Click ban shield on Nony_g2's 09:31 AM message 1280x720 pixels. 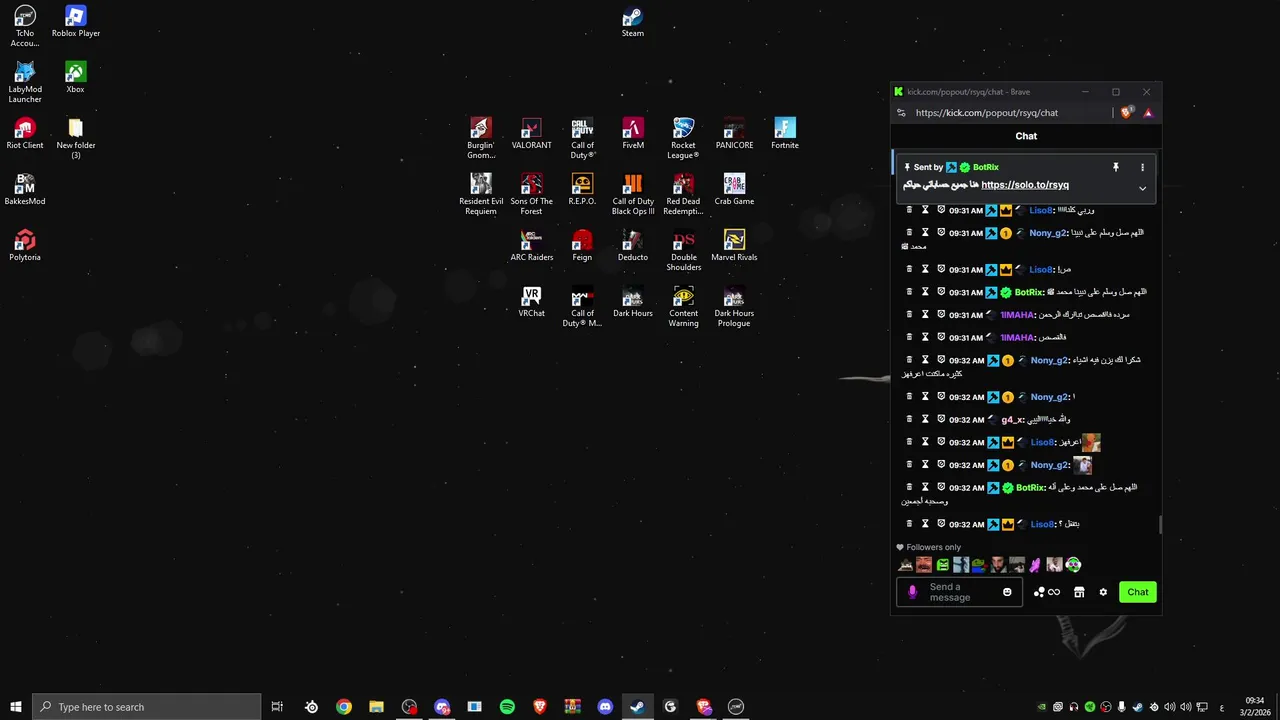[941, 232]
